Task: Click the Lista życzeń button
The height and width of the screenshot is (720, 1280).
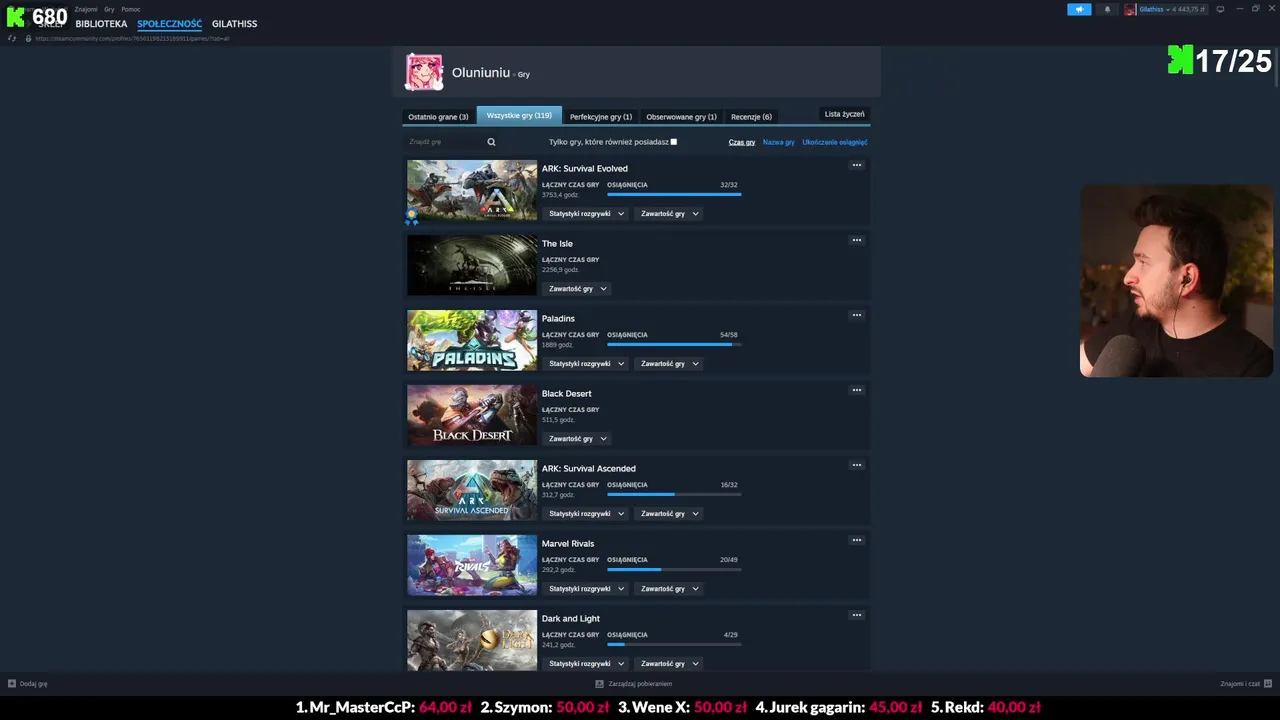Action: point(844,114)
